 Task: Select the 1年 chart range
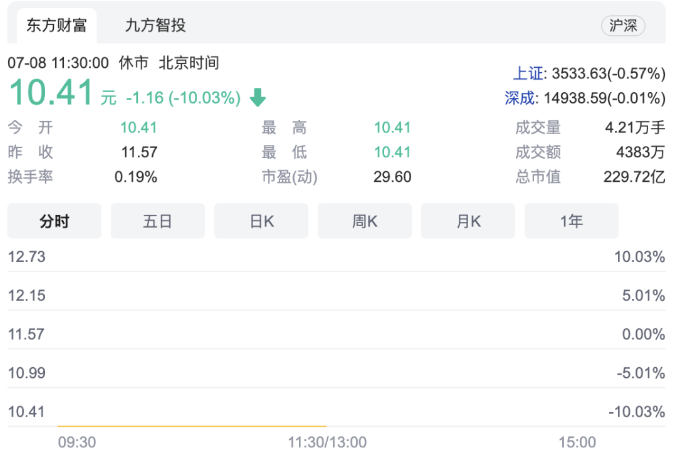coord(571,221)
